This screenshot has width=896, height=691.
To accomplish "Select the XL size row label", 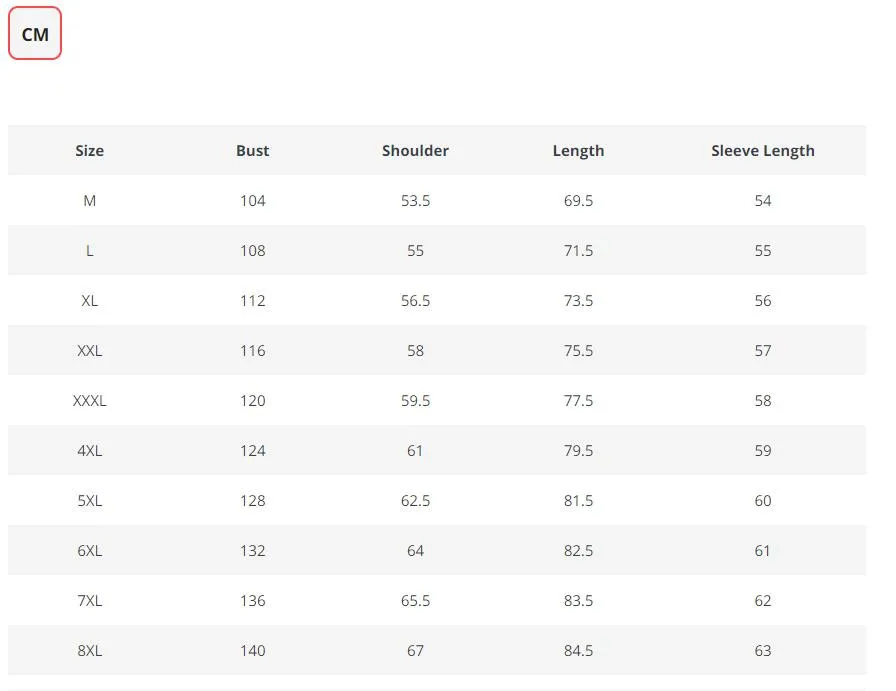I will (89, 301).
